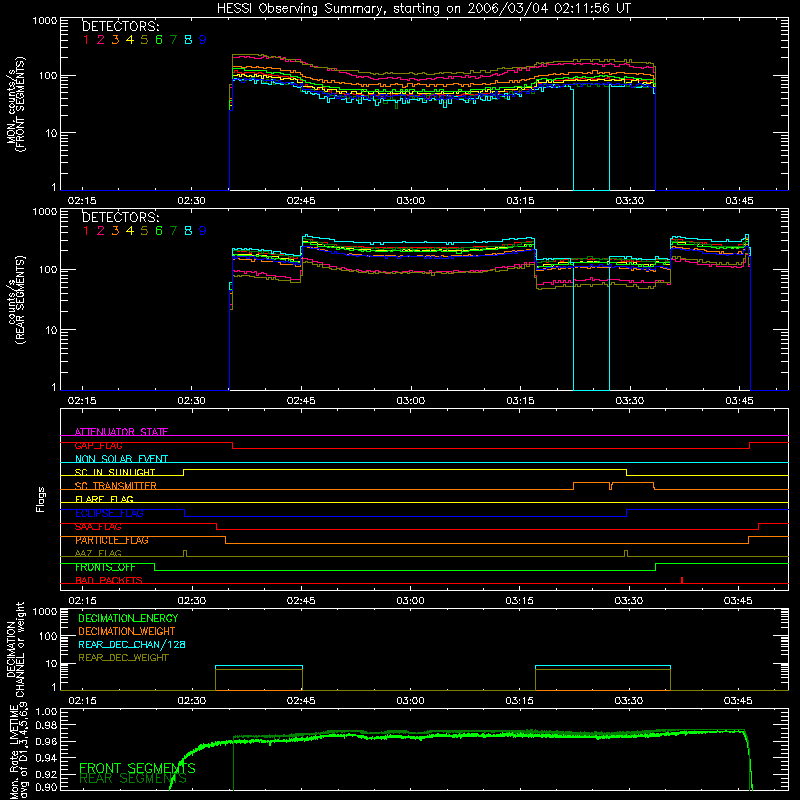Click the FLARE_FLAG label
Image resolution: width=800 pixels, height=800 pixels.
[104, 499]
